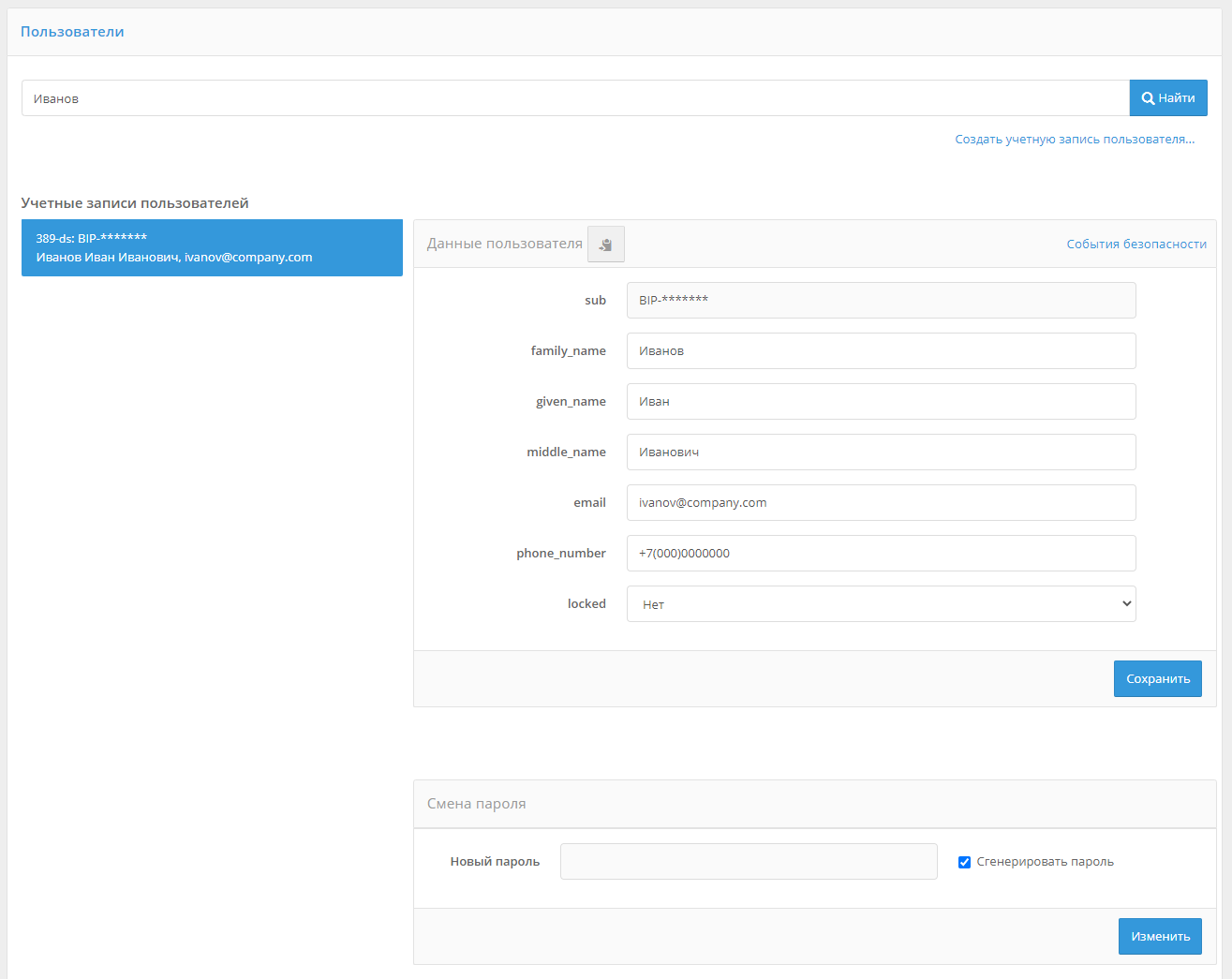
Task: Toggle the Сгенерировать пароль checkbox
Action: coord(964,862)
